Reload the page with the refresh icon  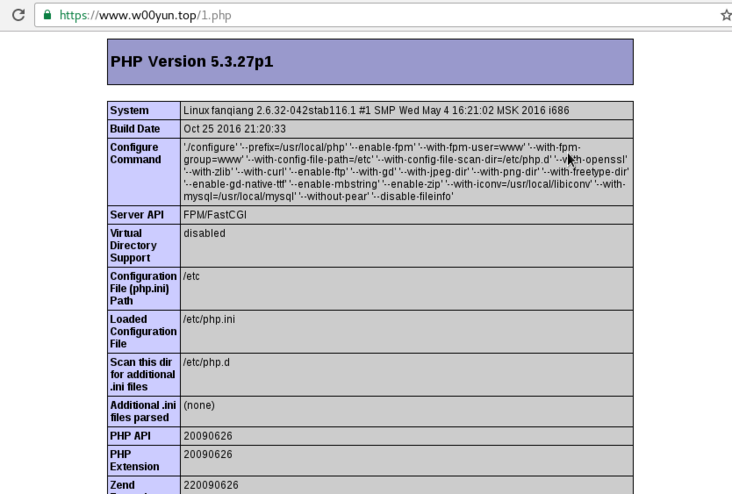pos(18,15)
